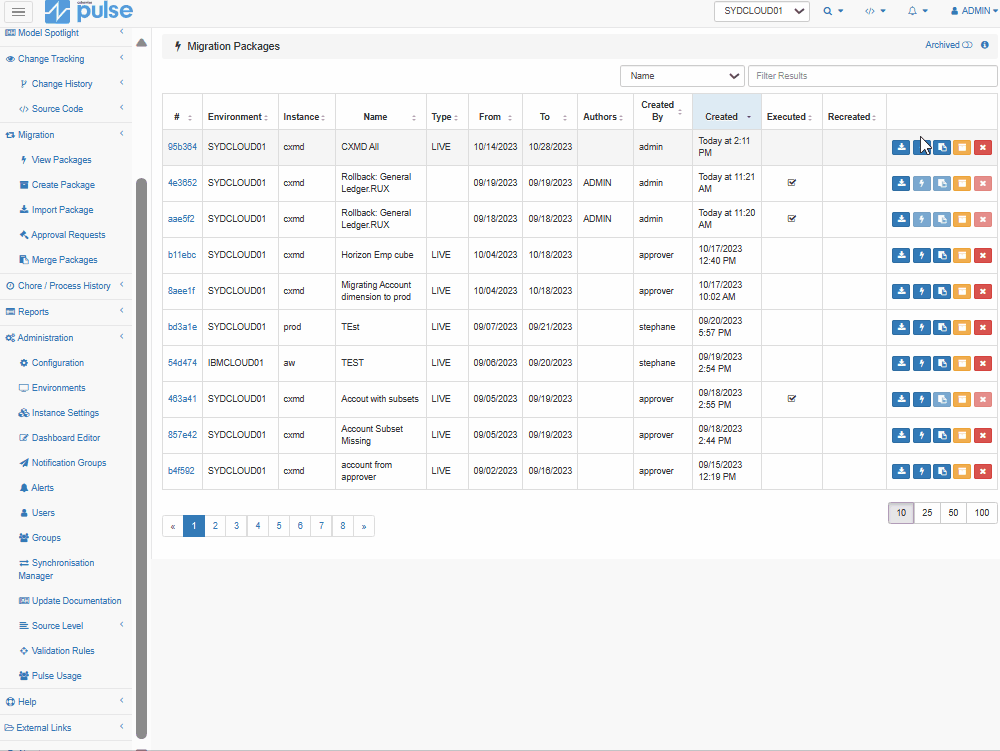Delete the Horizon Emp cube package
Screen dimensions: 1000x751
tap(983, 256)
